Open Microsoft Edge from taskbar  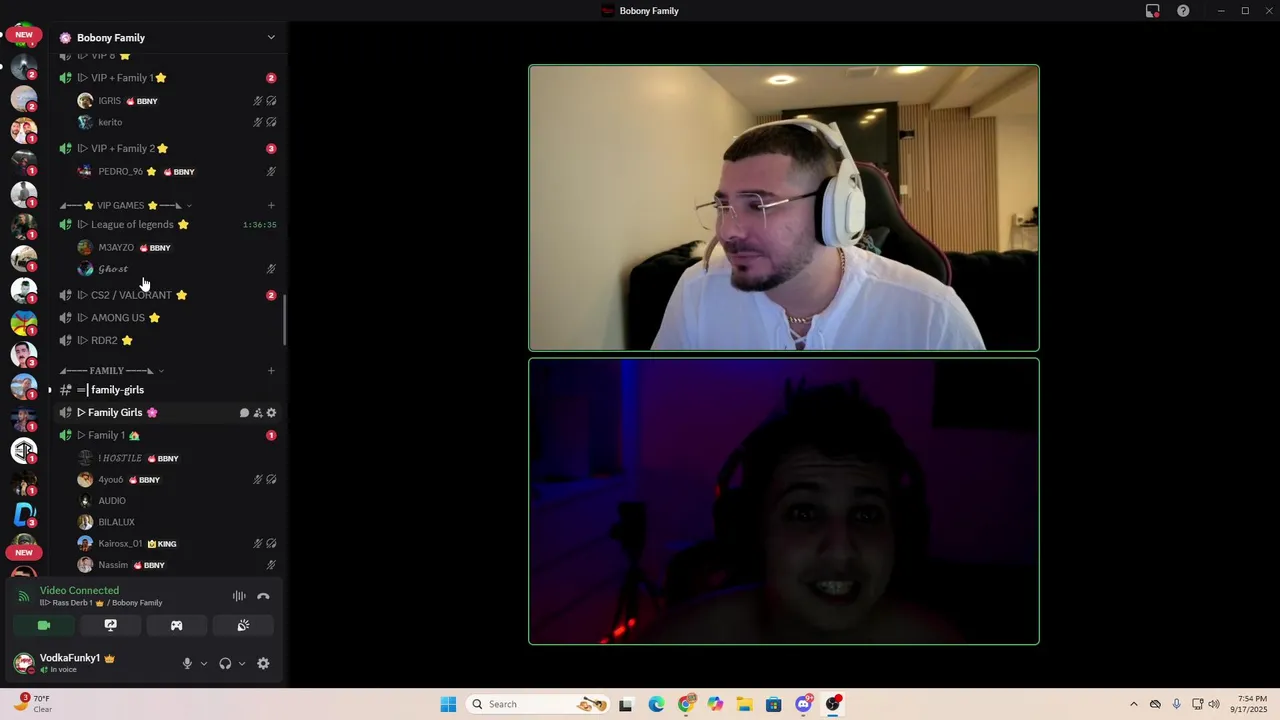(656, 704)
